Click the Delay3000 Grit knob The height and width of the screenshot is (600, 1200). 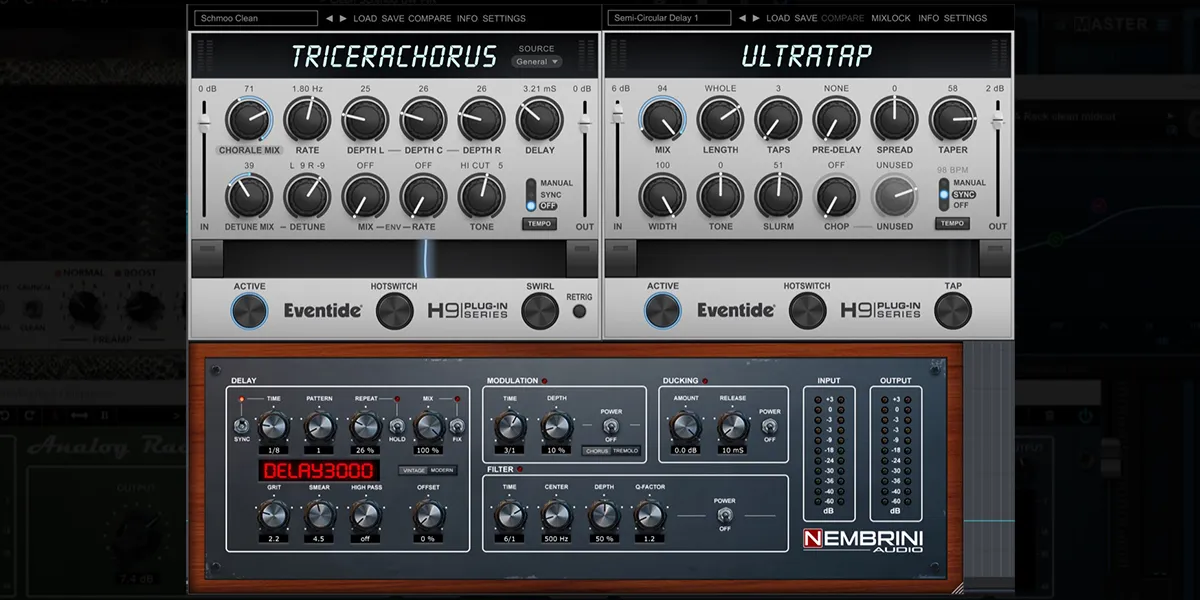[x=273, y=515]
